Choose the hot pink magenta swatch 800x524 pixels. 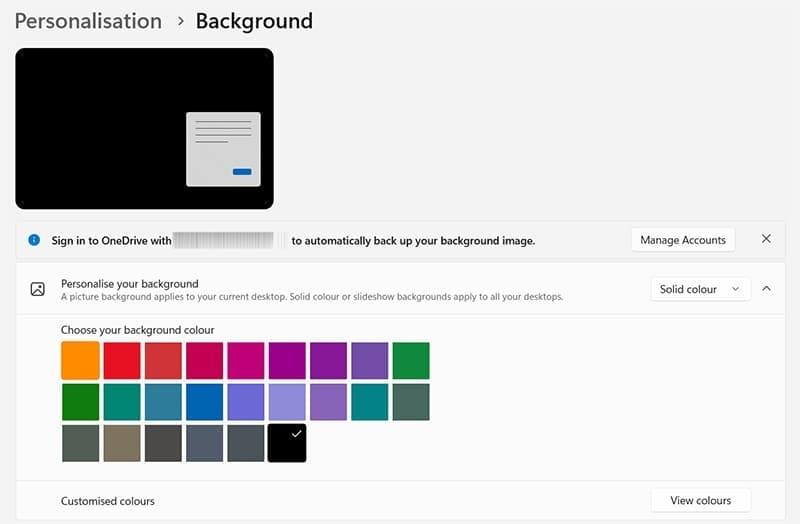tap(246, 361)
